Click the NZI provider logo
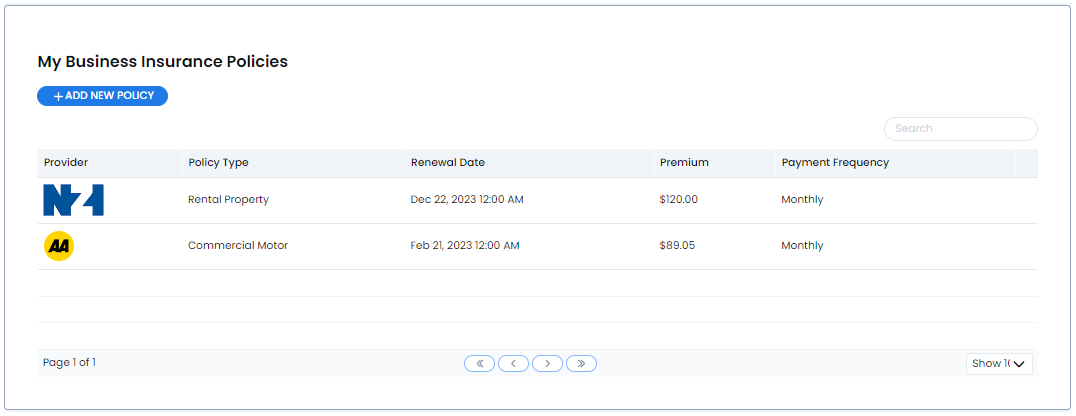Screen dimensions: 1076x416 point(73,200)
